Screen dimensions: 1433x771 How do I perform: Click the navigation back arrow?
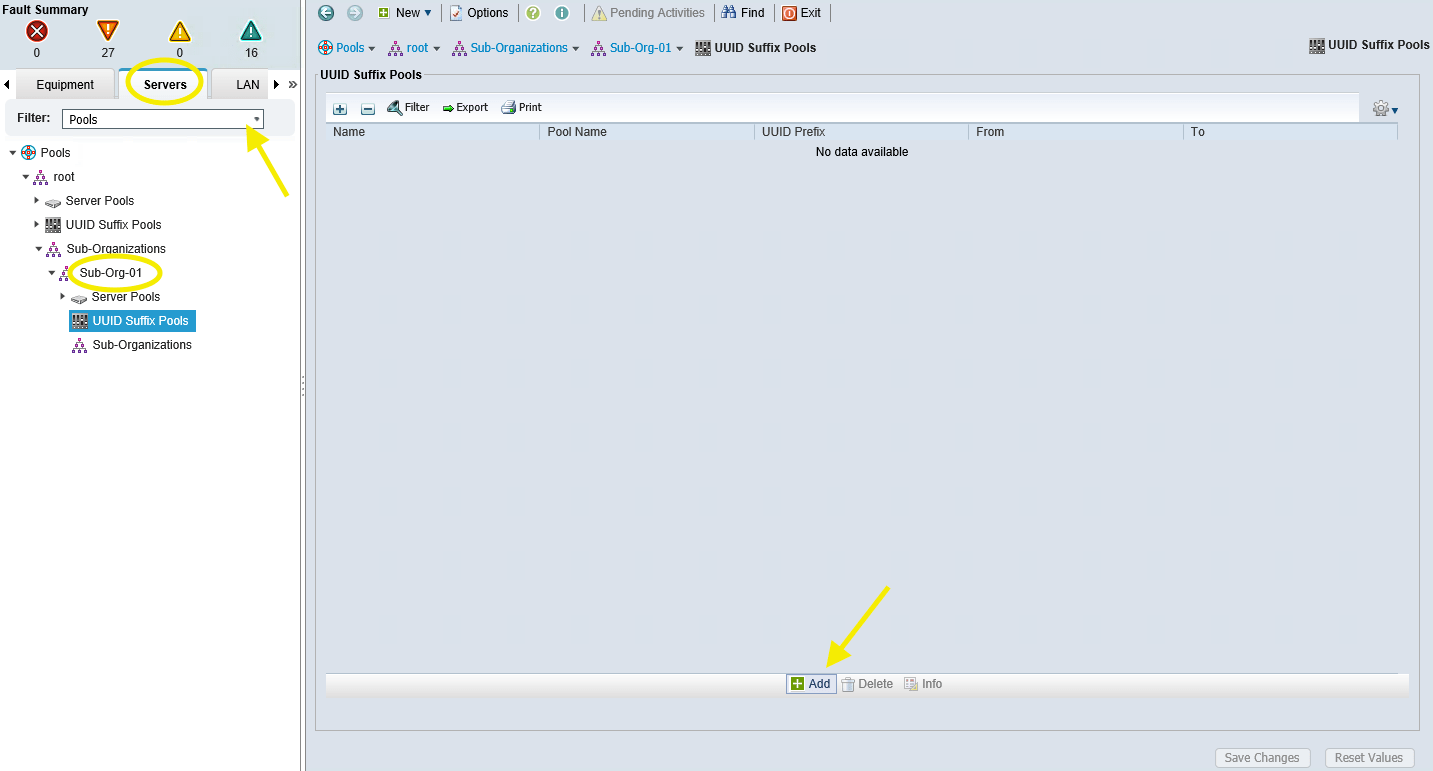click(x=325, y=12)
